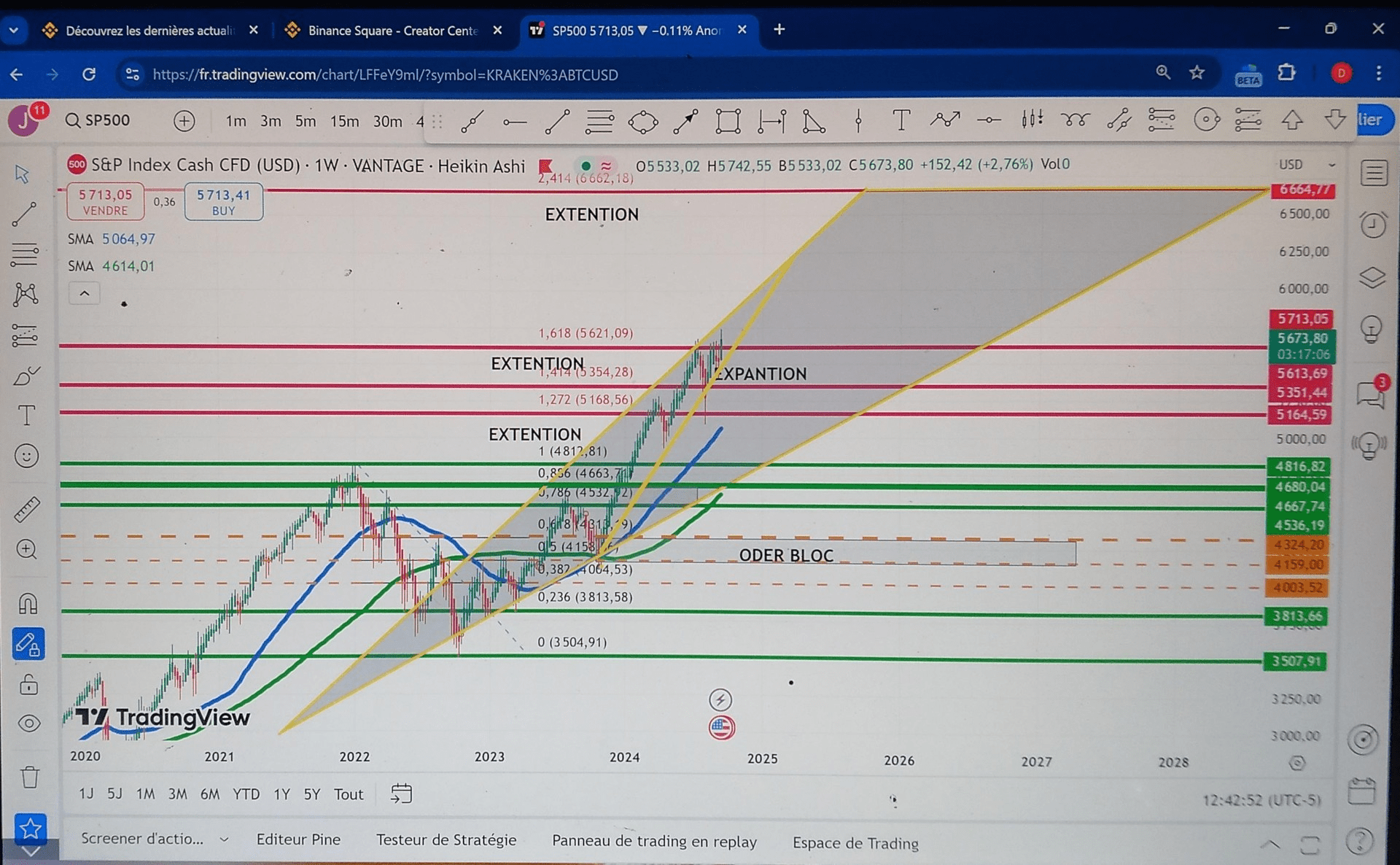Select the Text tool in left toolbar
This screenshot has height=865, width=1400.
click(x=26, y=416)
